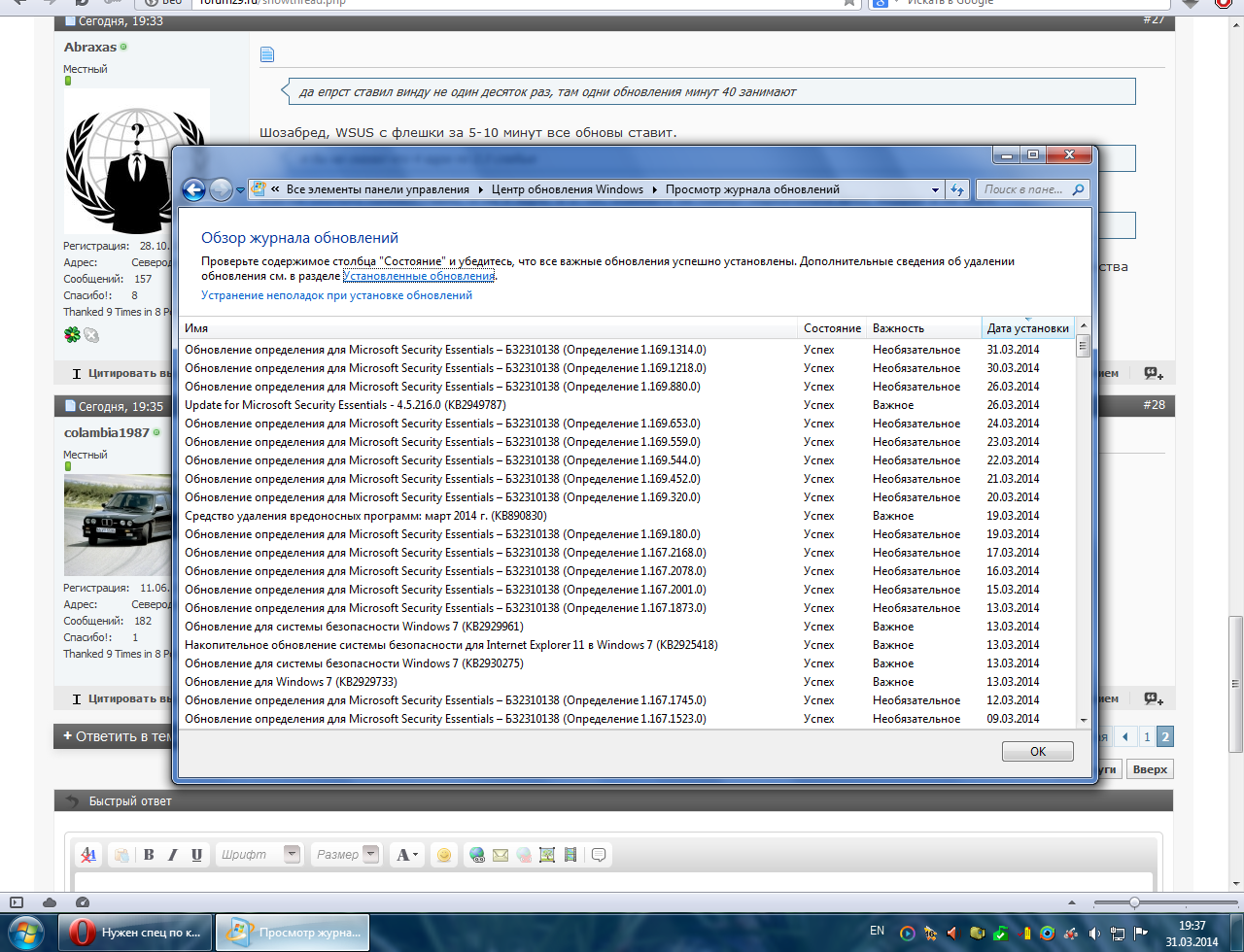Expand the address bar history dropdown
This screenshot has height=952, width=1244.
tap(935, 189)
